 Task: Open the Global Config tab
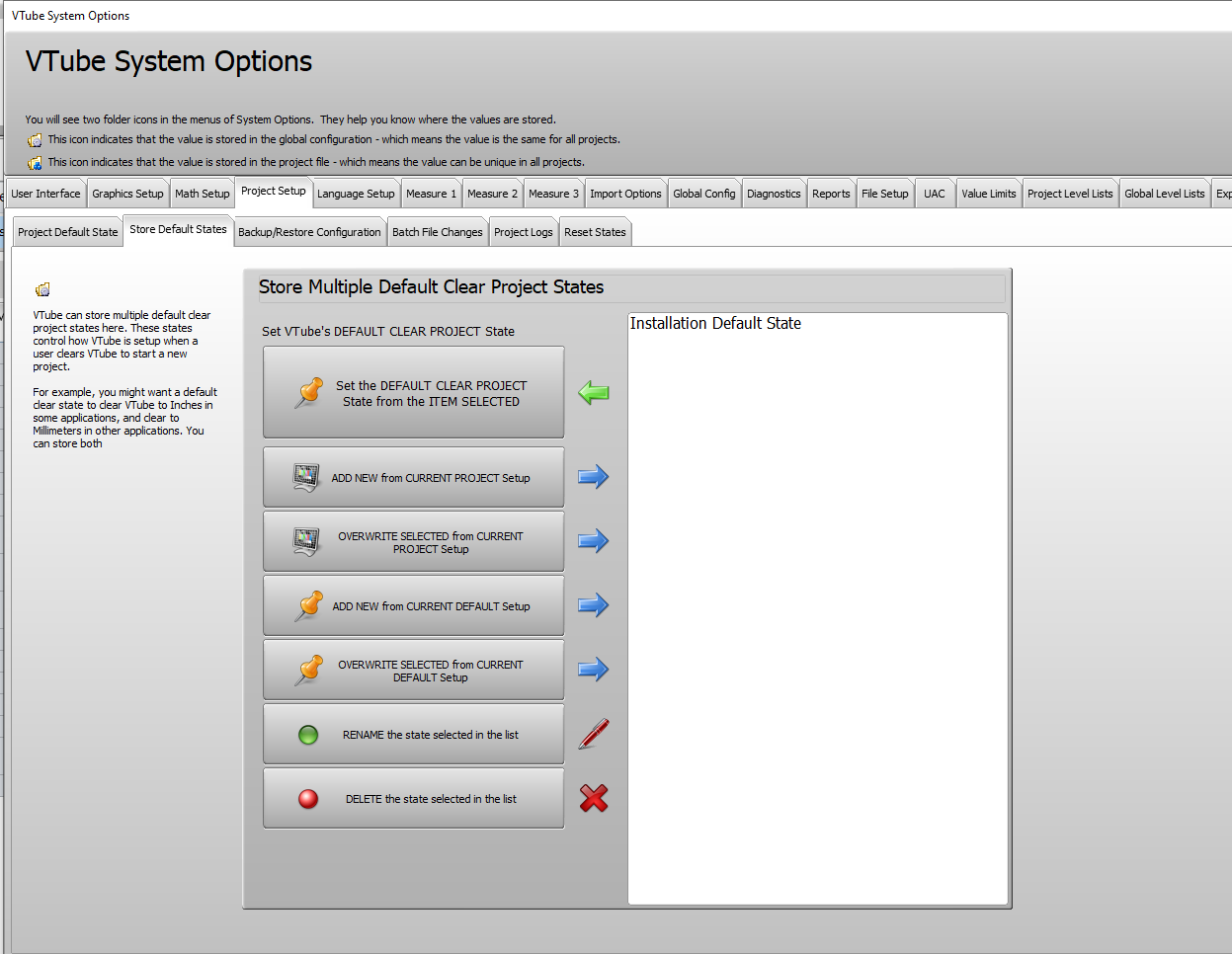click(704, 194)
